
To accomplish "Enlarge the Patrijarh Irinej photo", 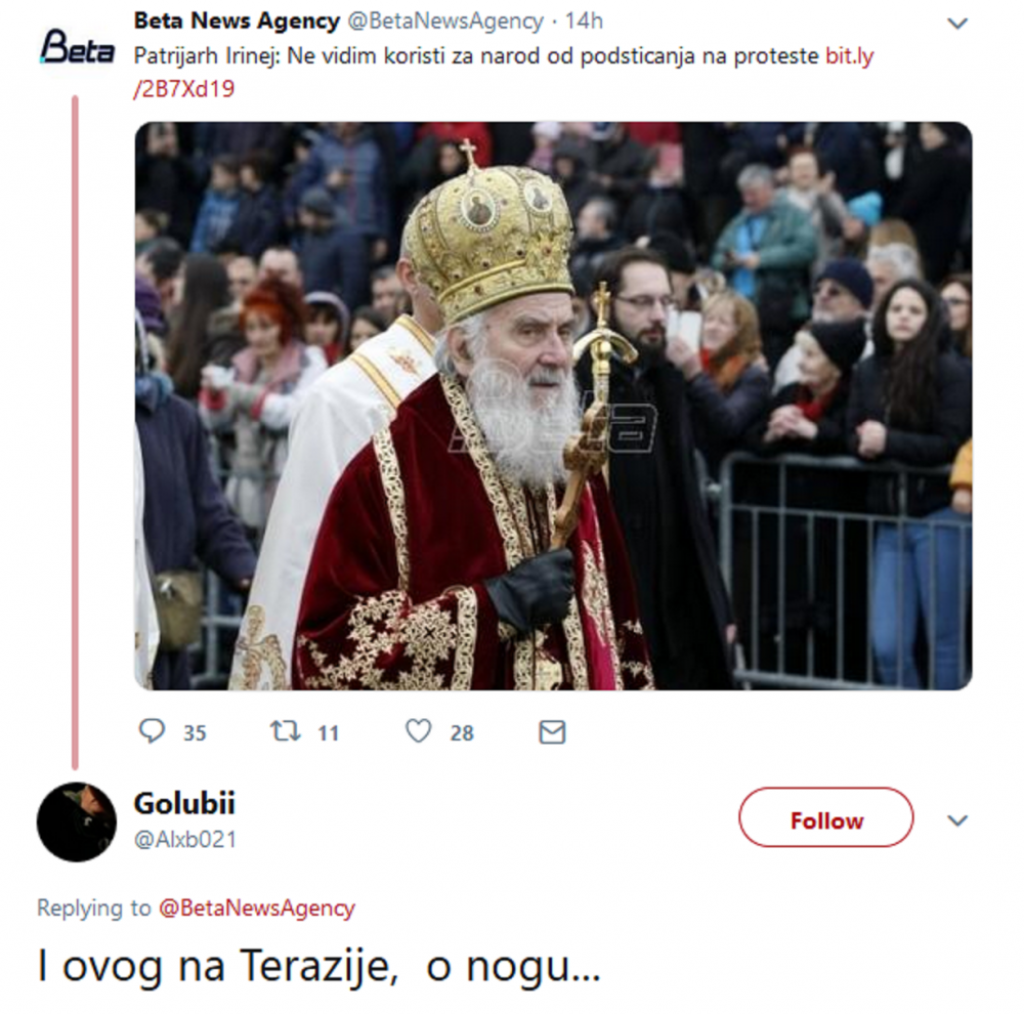I will point(553,405).
